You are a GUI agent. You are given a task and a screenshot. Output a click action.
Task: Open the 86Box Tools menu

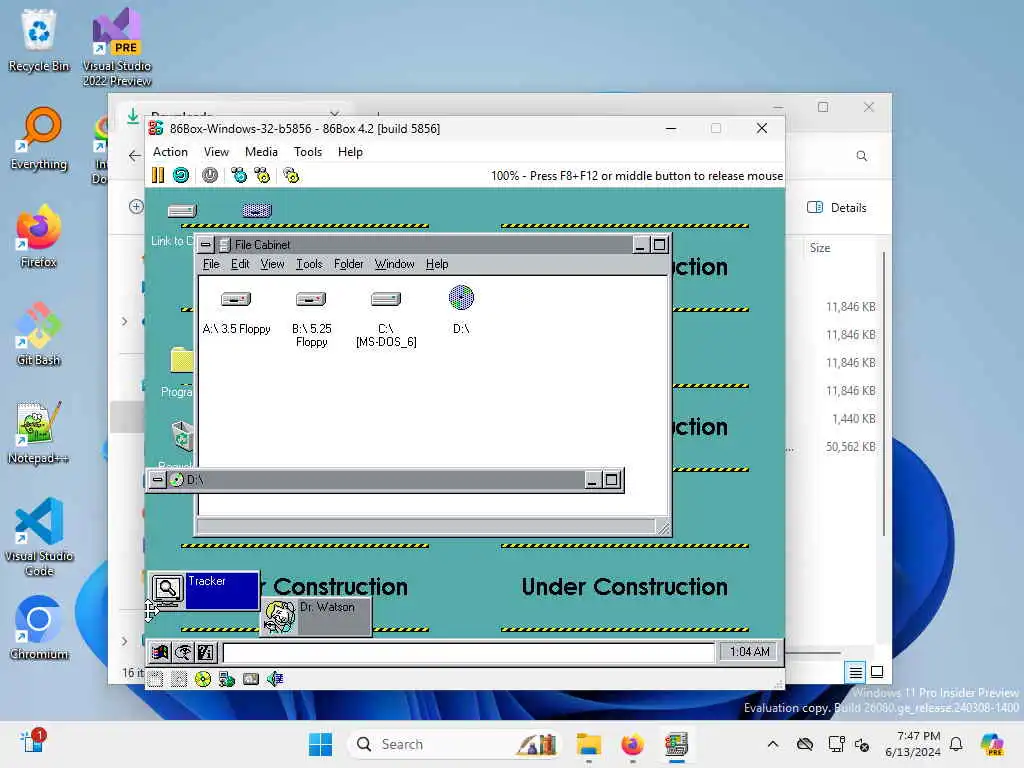click(x=308, y=152)
